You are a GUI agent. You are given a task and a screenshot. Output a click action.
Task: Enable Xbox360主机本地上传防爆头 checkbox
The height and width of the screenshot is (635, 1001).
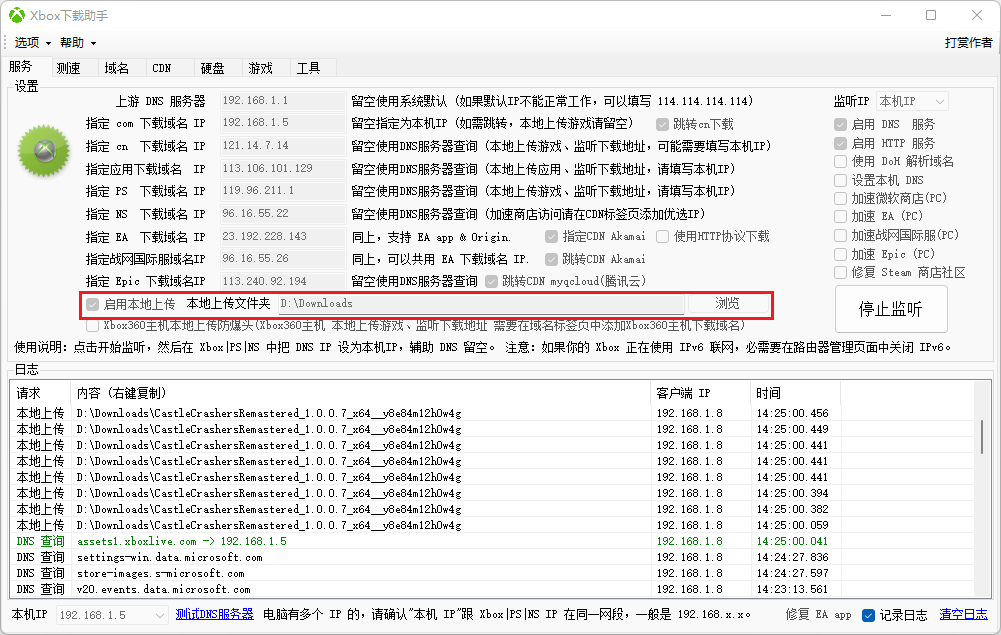416,325
